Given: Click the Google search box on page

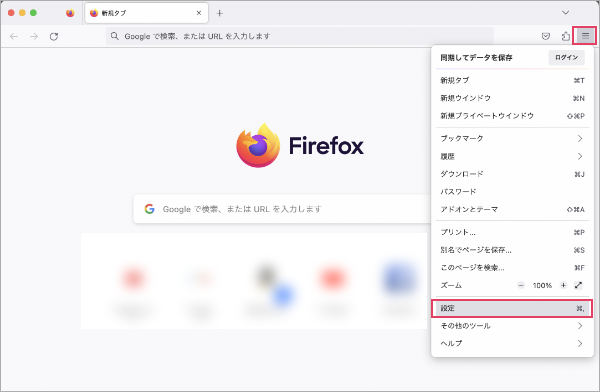Looking at the screenshot, I should point(282,209).
